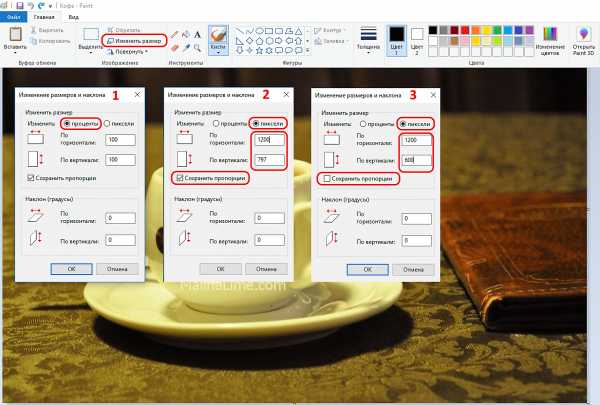Click horizontal resize field showing 100 in dialog 1

pos(121,140)
